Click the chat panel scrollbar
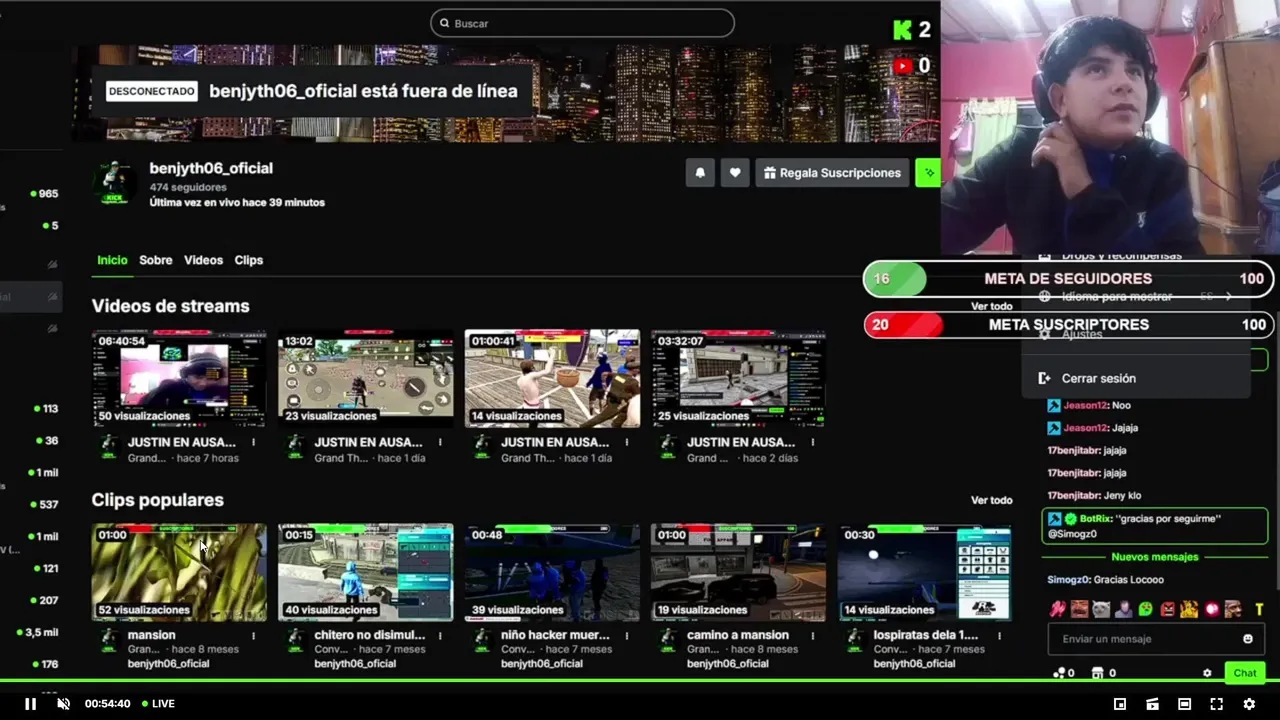Screen dimensions: 1280x720 coord(1276,450)
